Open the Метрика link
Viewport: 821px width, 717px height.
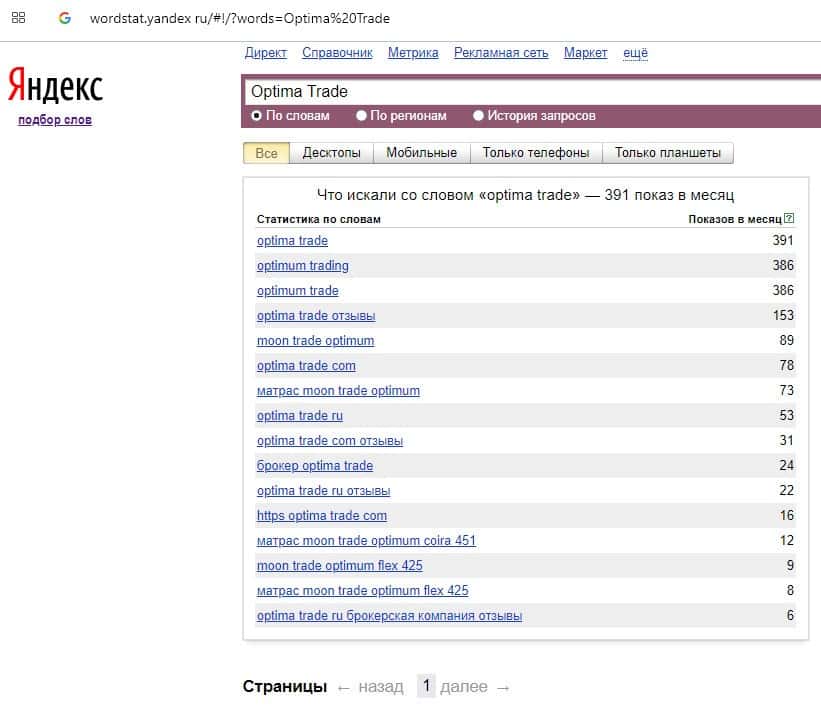click(413, 53)
